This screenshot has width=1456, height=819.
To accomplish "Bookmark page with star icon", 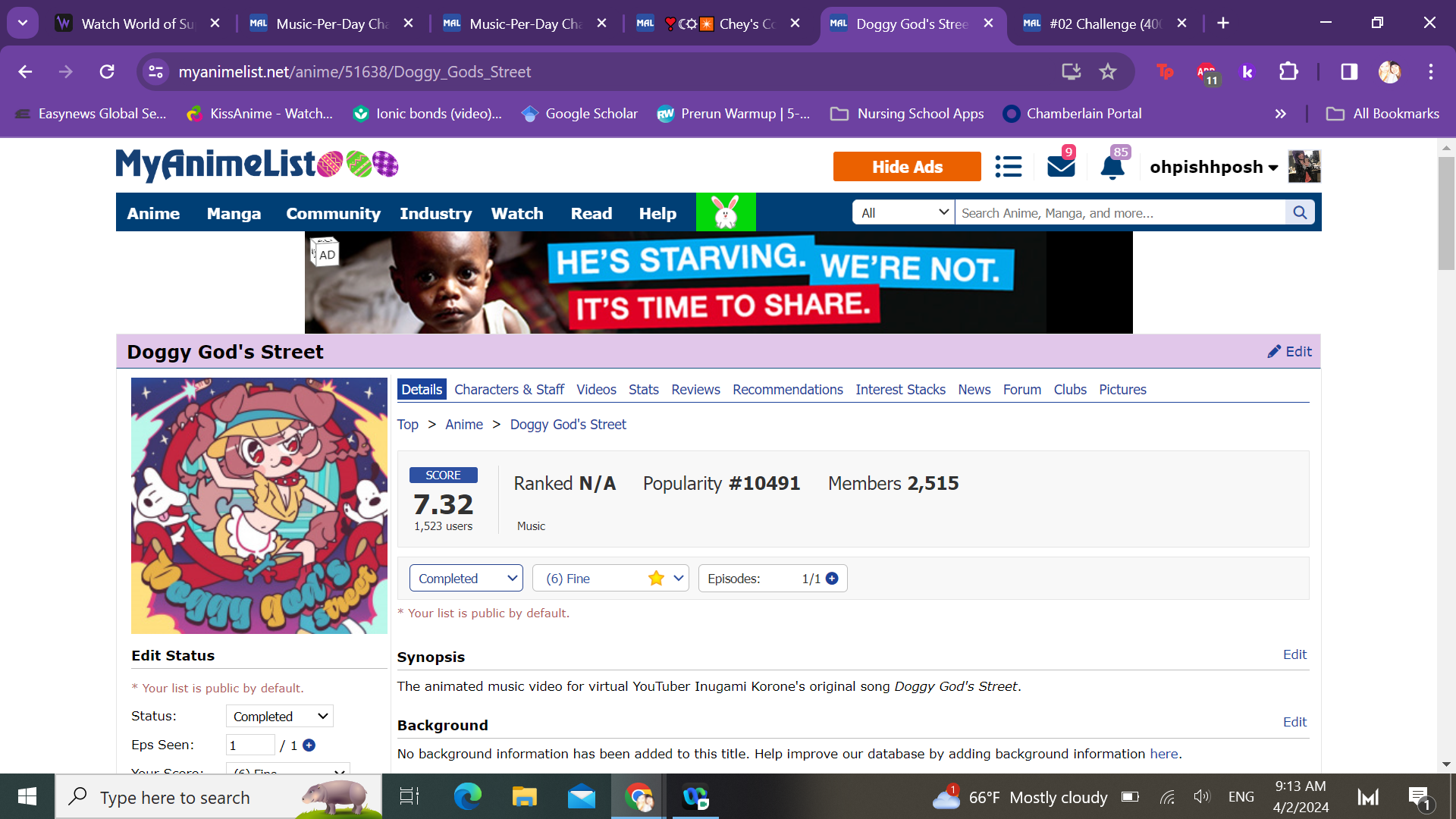I will [x=1108, y=71].
